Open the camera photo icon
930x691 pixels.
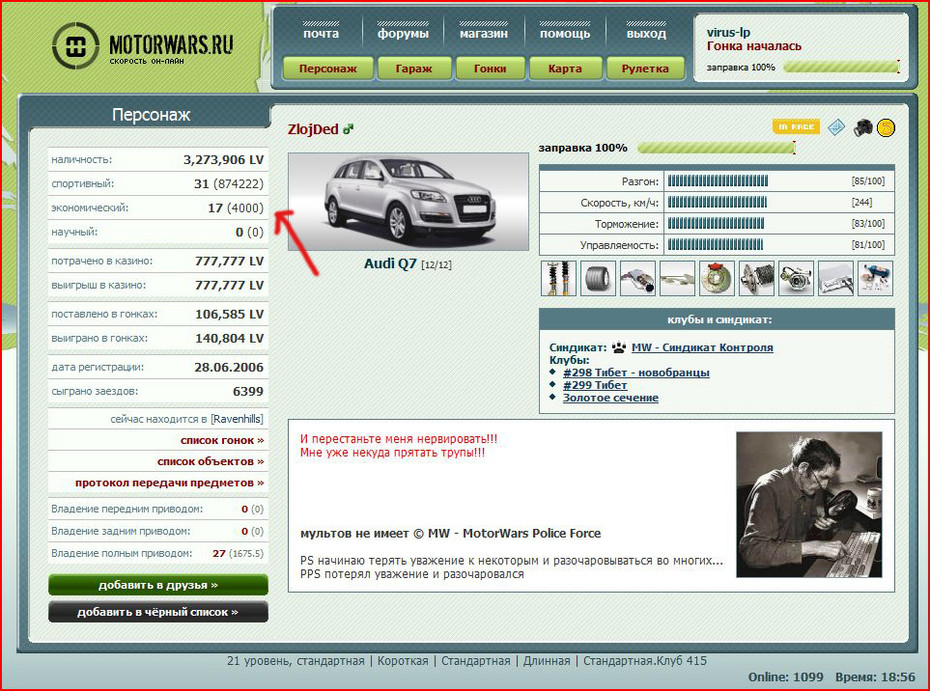click(862, 127)
